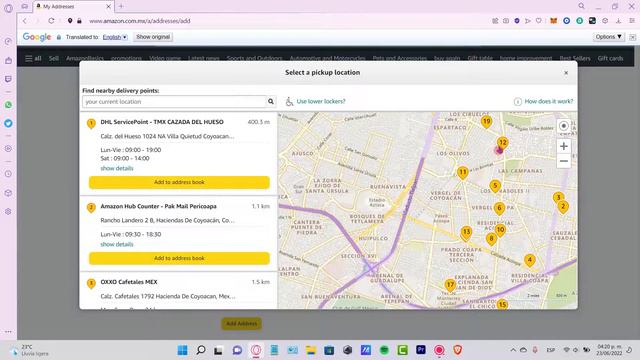
Task: Show details for Amazon Hub Counter Pak Mail
Action: pyautogui.click(x=117, y=244)
